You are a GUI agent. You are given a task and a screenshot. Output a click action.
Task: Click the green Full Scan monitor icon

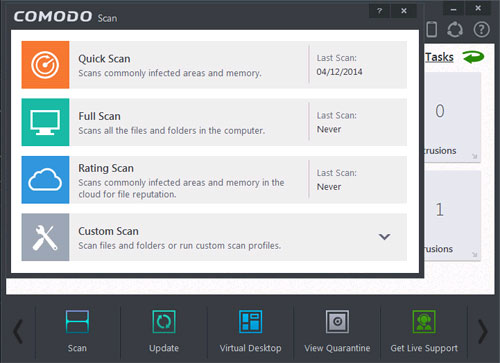45,122
